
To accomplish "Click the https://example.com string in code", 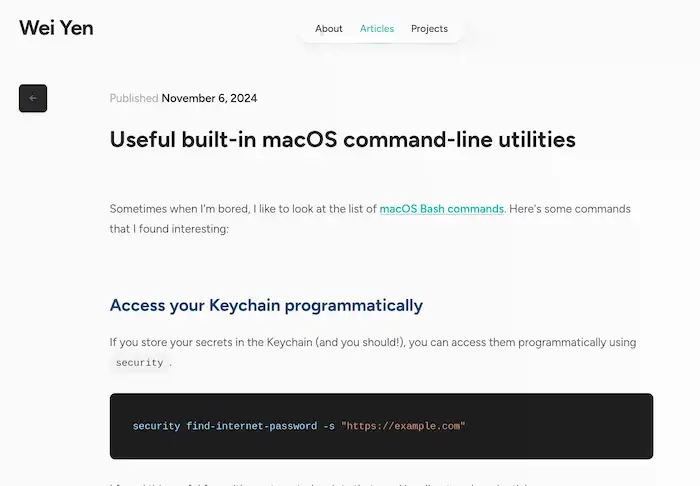I will 403,426.
